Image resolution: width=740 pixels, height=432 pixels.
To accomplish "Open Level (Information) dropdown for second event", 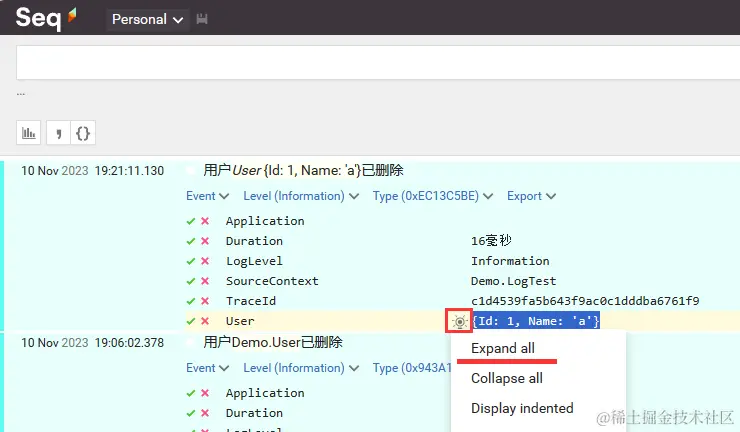I will pyautogui.click(x=301, y=368).
